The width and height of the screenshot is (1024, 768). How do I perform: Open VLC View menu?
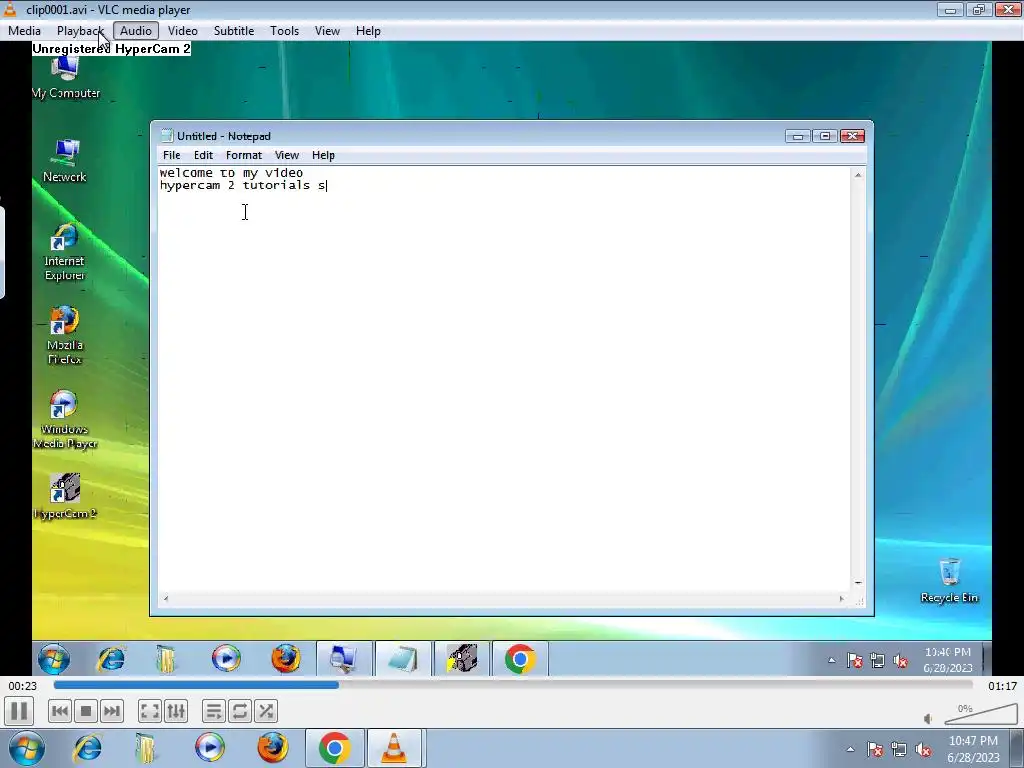[x=327, y=31]
